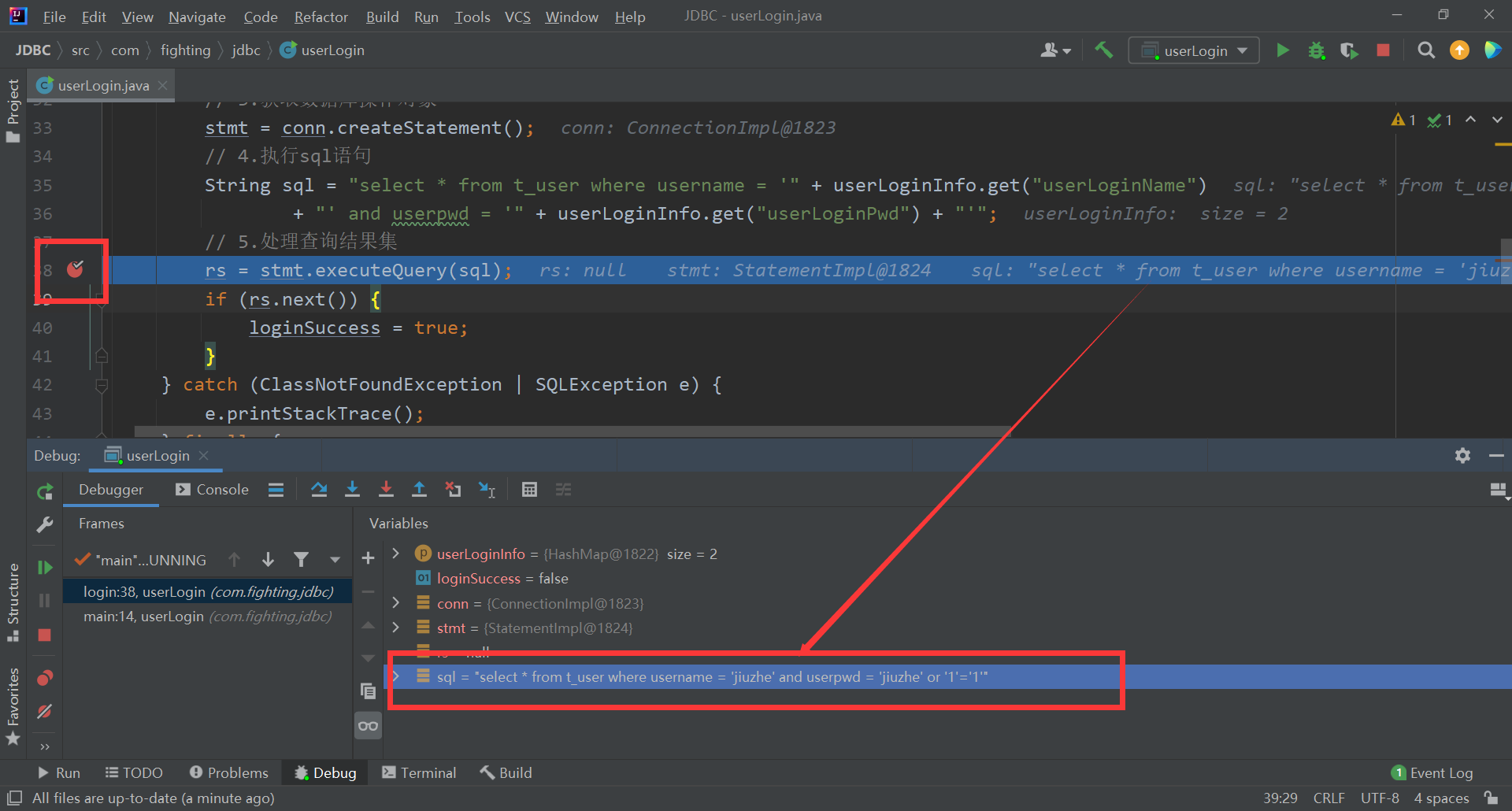Add new watch with plus icon
The image size is (1512, 811).
pos(368,558)
